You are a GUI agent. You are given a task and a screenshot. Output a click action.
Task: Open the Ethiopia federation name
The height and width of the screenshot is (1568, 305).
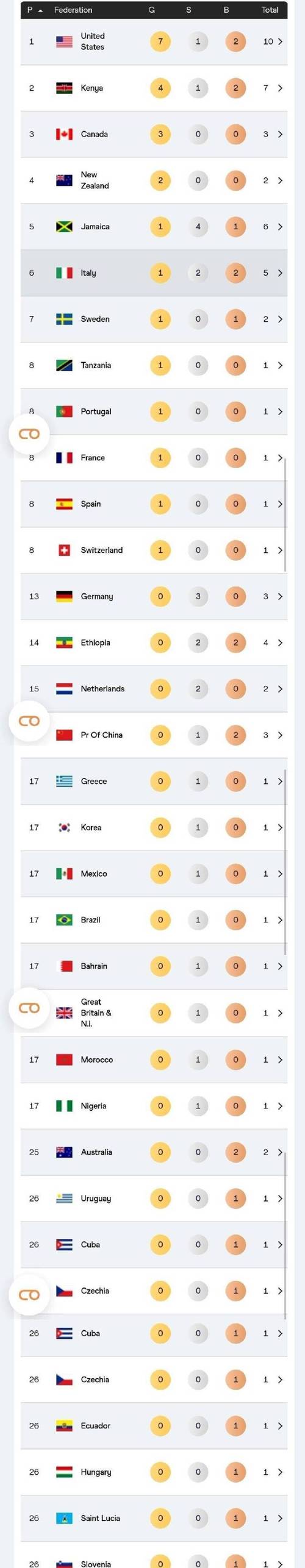(96, 643)
